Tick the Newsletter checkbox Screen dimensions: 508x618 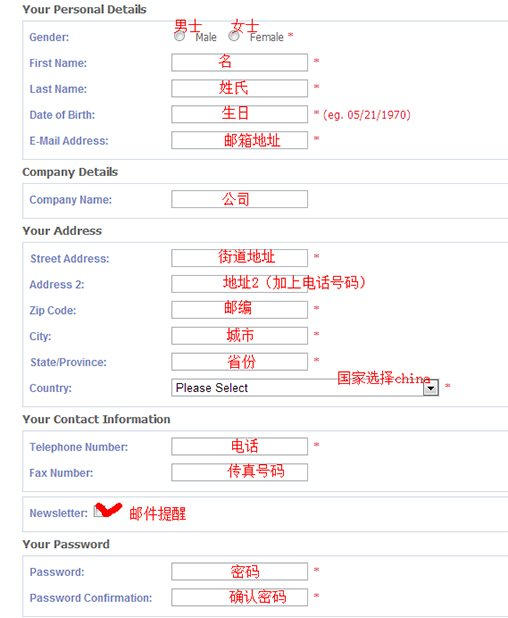[x=98, y=512]
